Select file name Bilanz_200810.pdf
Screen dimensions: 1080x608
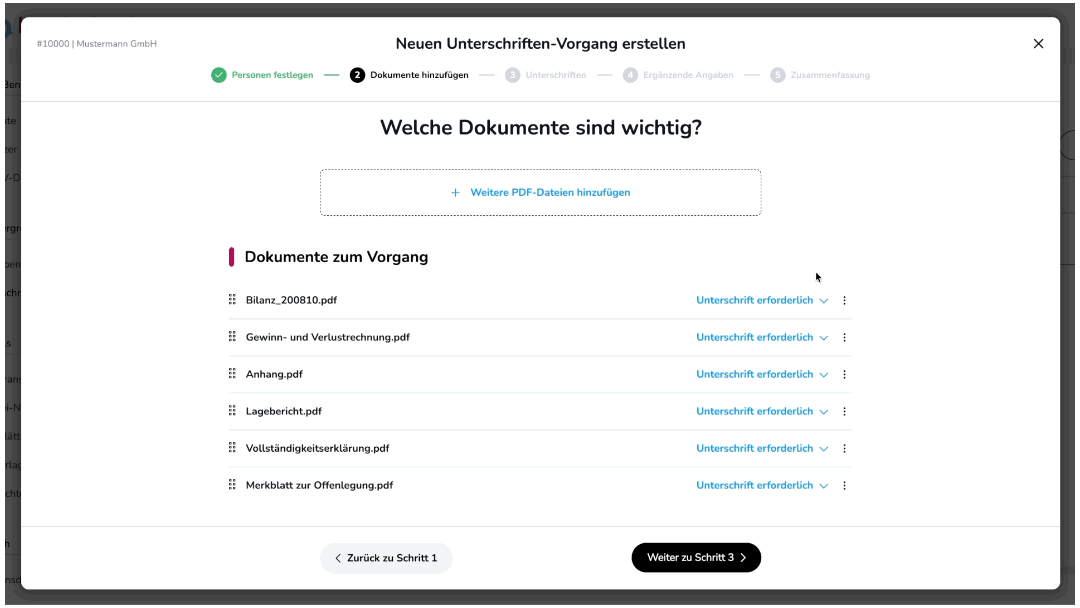tap(291, 300)
